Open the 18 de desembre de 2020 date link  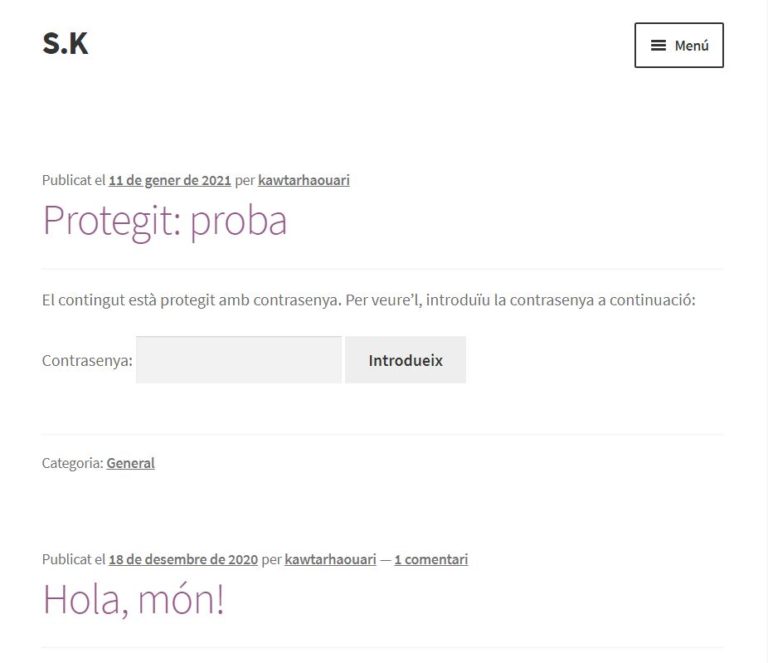(x=183, y=560)
